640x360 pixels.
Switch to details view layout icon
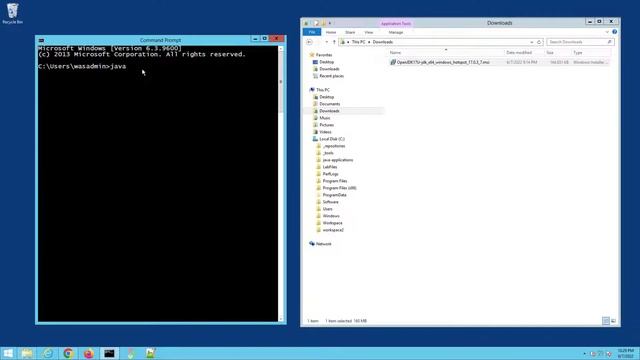(606, 321)
